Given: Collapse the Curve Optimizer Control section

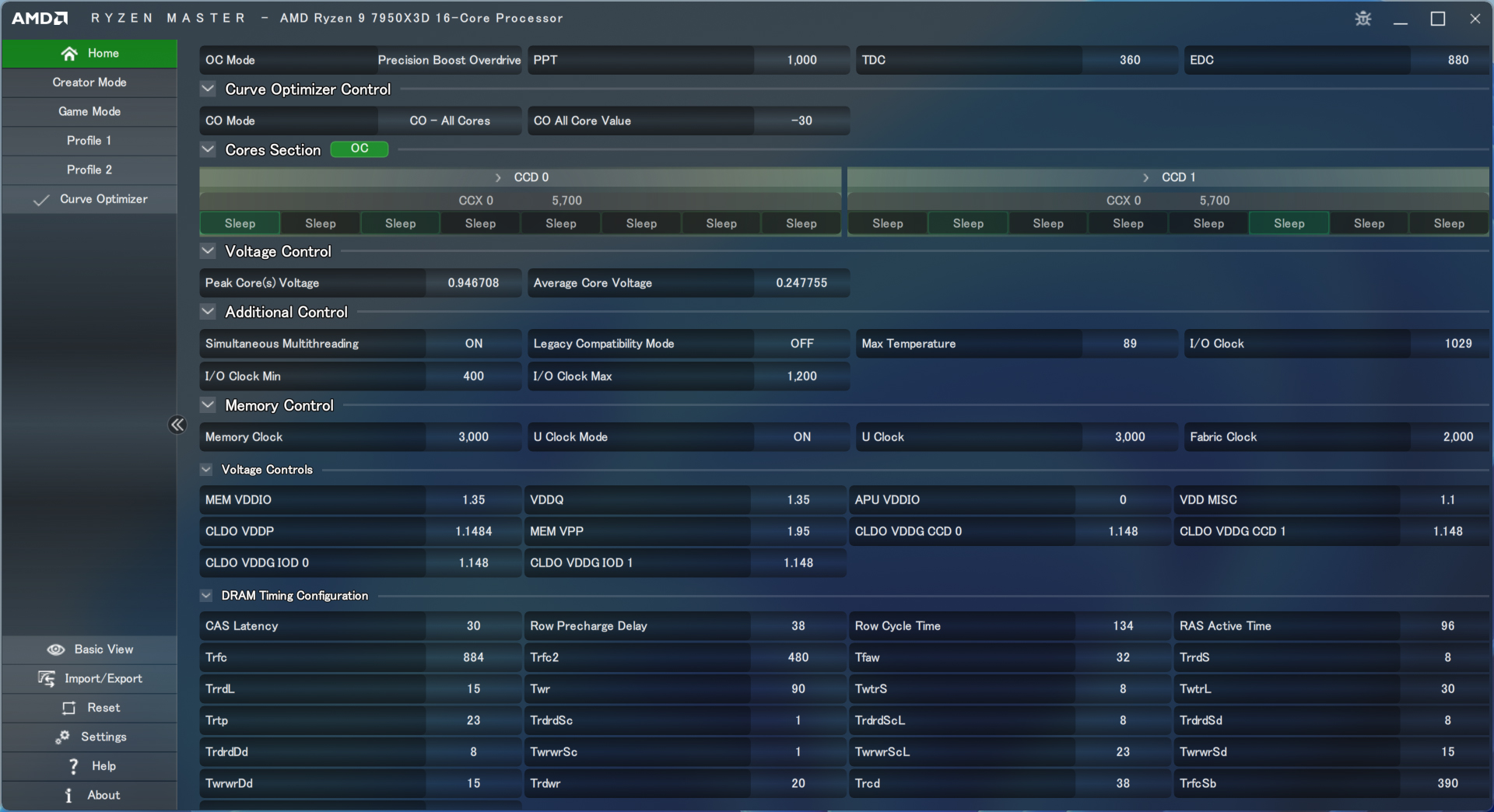Looking at the screenshot, I should pyautogui.click(x=208, y=89).
